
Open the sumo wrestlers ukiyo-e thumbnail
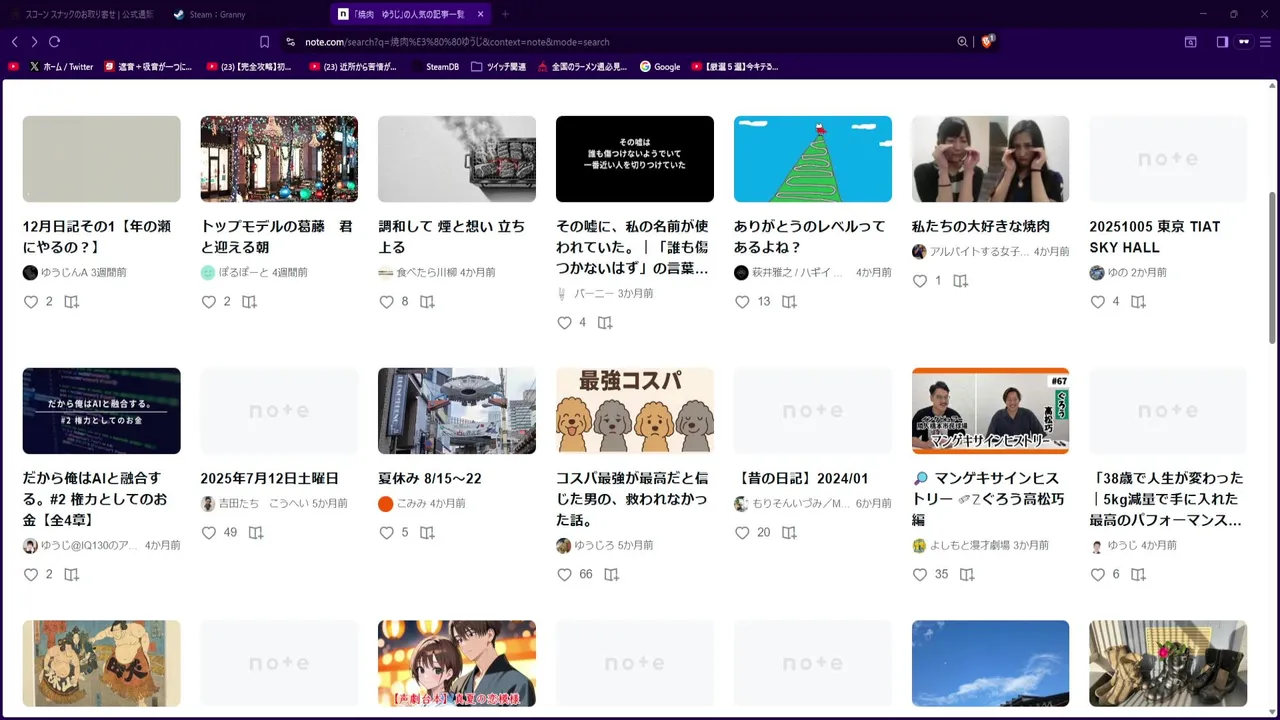point(102,663)
